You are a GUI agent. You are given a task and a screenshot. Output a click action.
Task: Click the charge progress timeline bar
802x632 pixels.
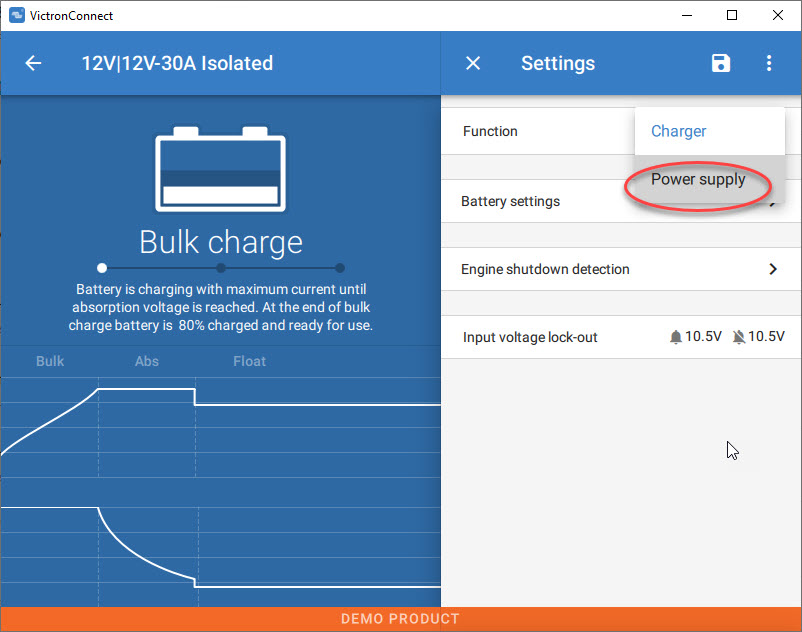coord(220,267)
